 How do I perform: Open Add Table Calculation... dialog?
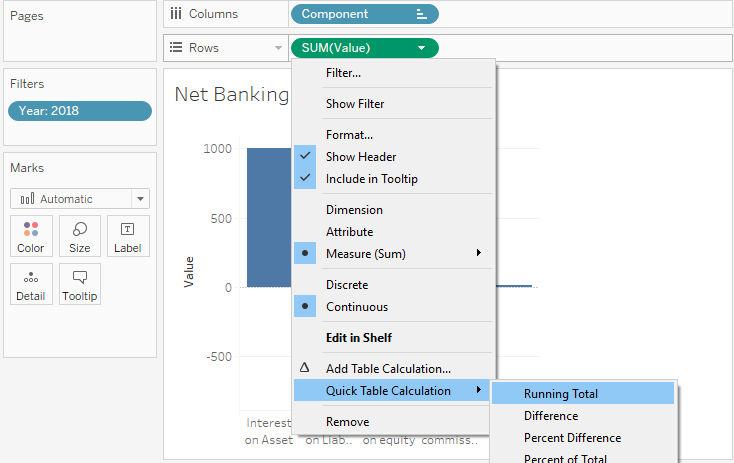[389, 369]
